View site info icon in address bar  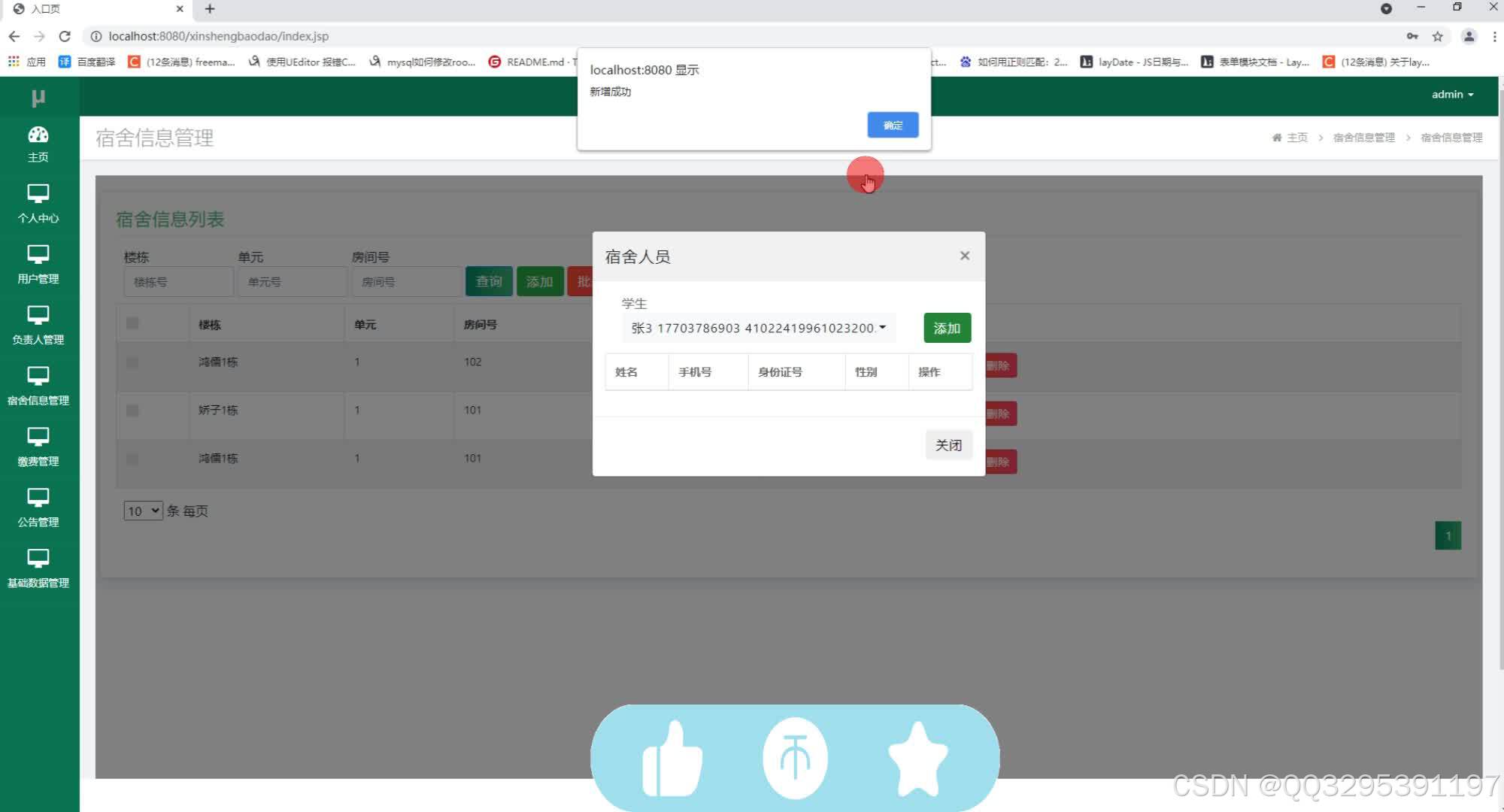[96, 36]
